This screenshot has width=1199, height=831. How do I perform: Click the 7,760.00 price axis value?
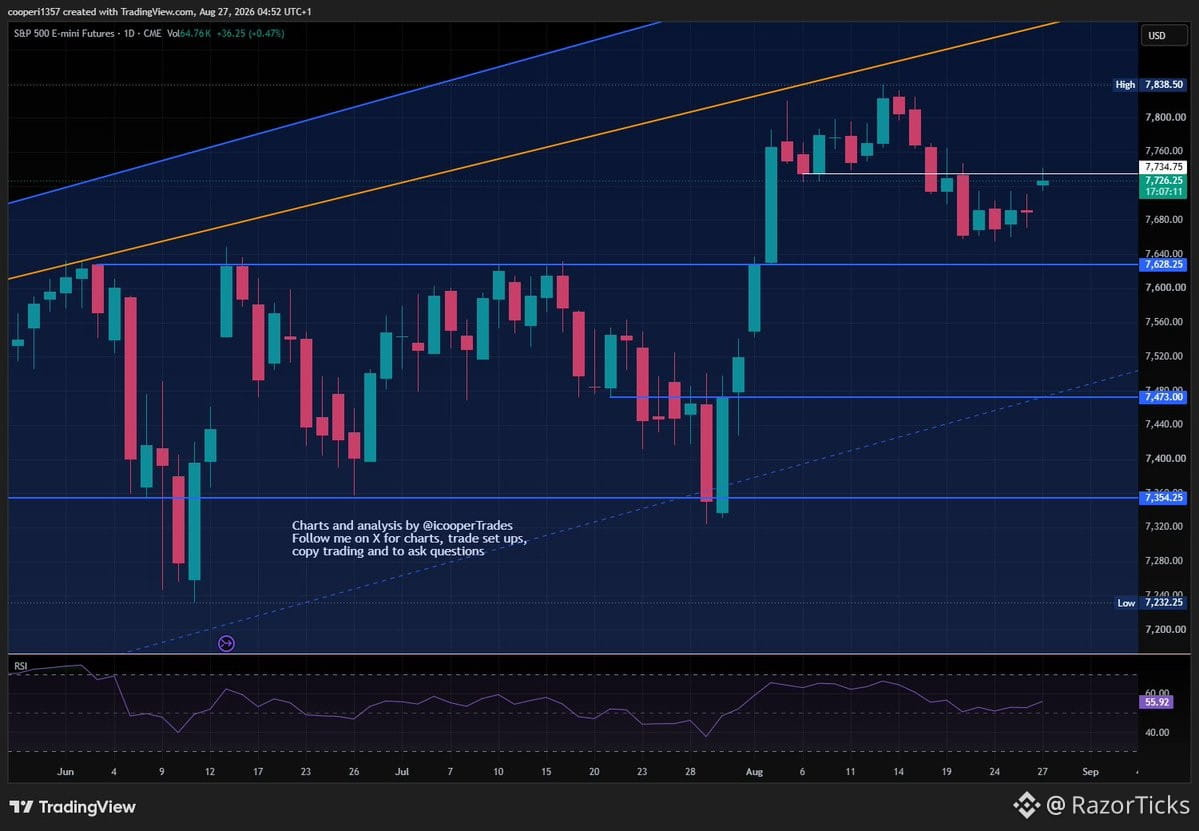[x=1165, y=151]
